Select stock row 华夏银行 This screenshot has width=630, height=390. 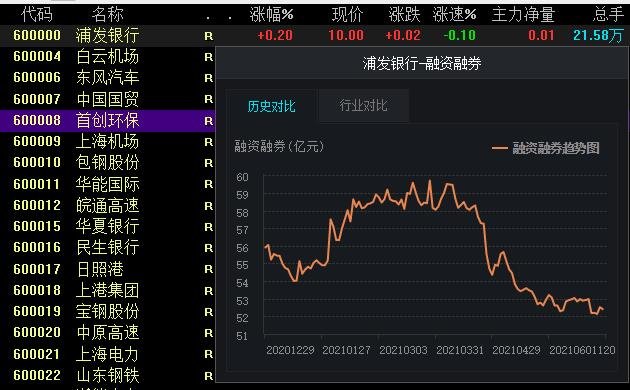[107, 226]
